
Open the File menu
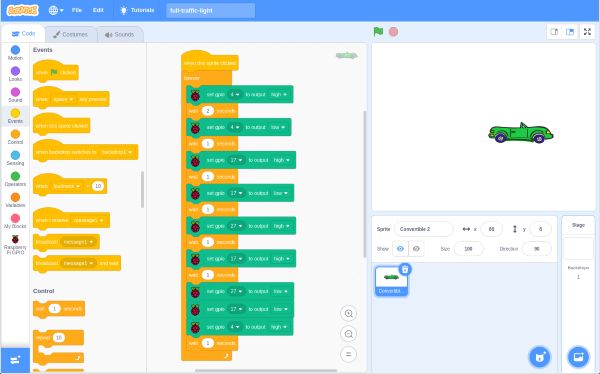tap(77, 10)
